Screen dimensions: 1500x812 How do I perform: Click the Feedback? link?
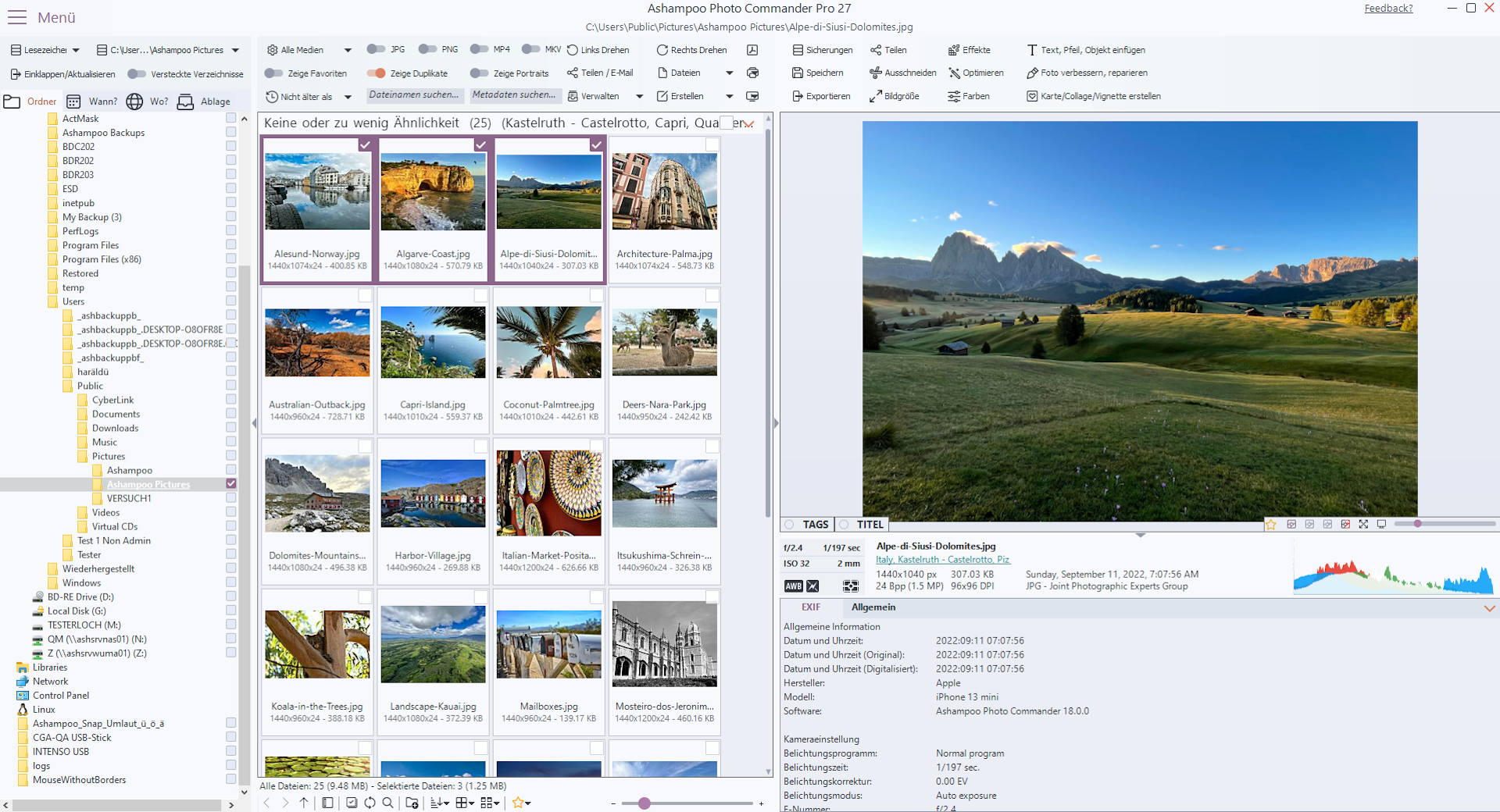coord(1388,9)
